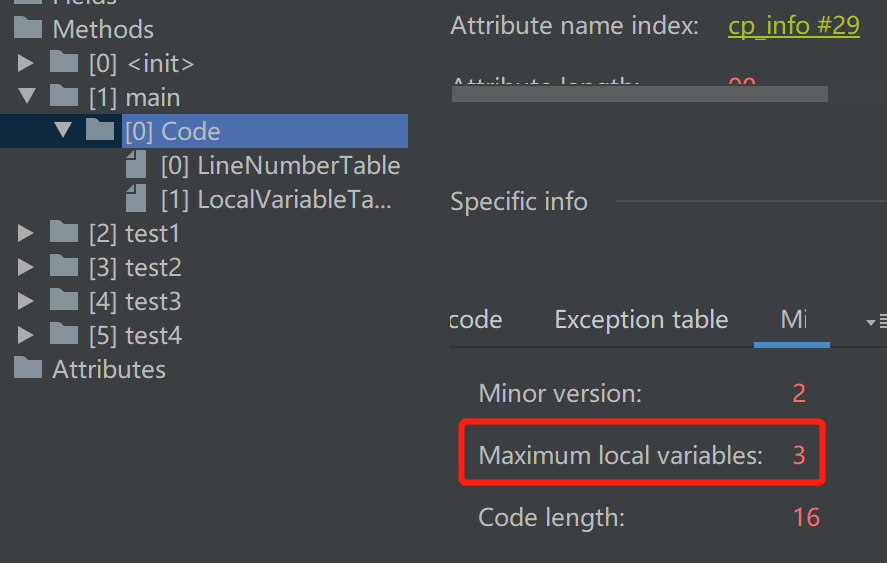Click the Specific info heading
Screen dimensions: 887x563
point(519,201)
